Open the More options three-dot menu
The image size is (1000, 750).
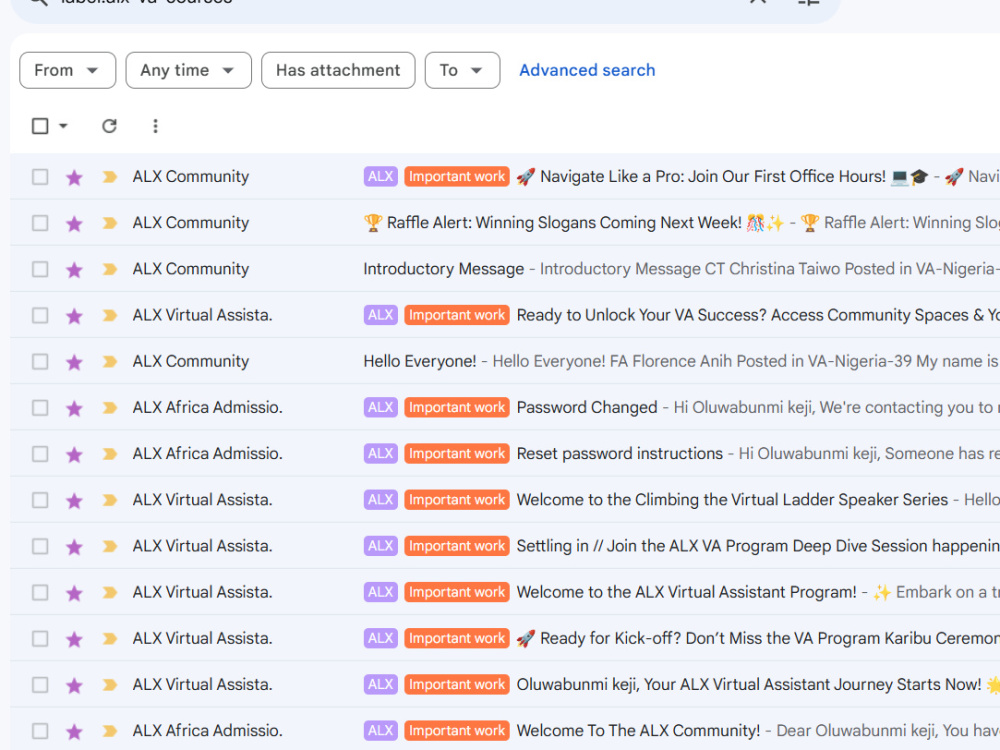tap(155, 126)
